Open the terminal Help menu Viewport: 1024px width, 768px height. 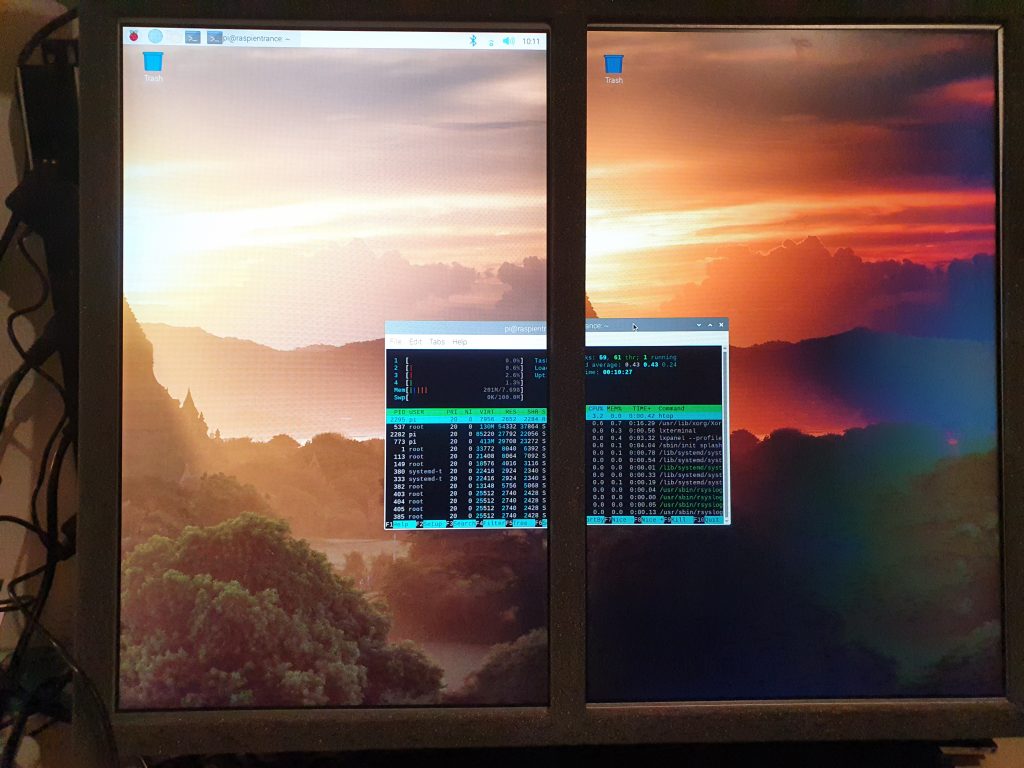[460, 342]
